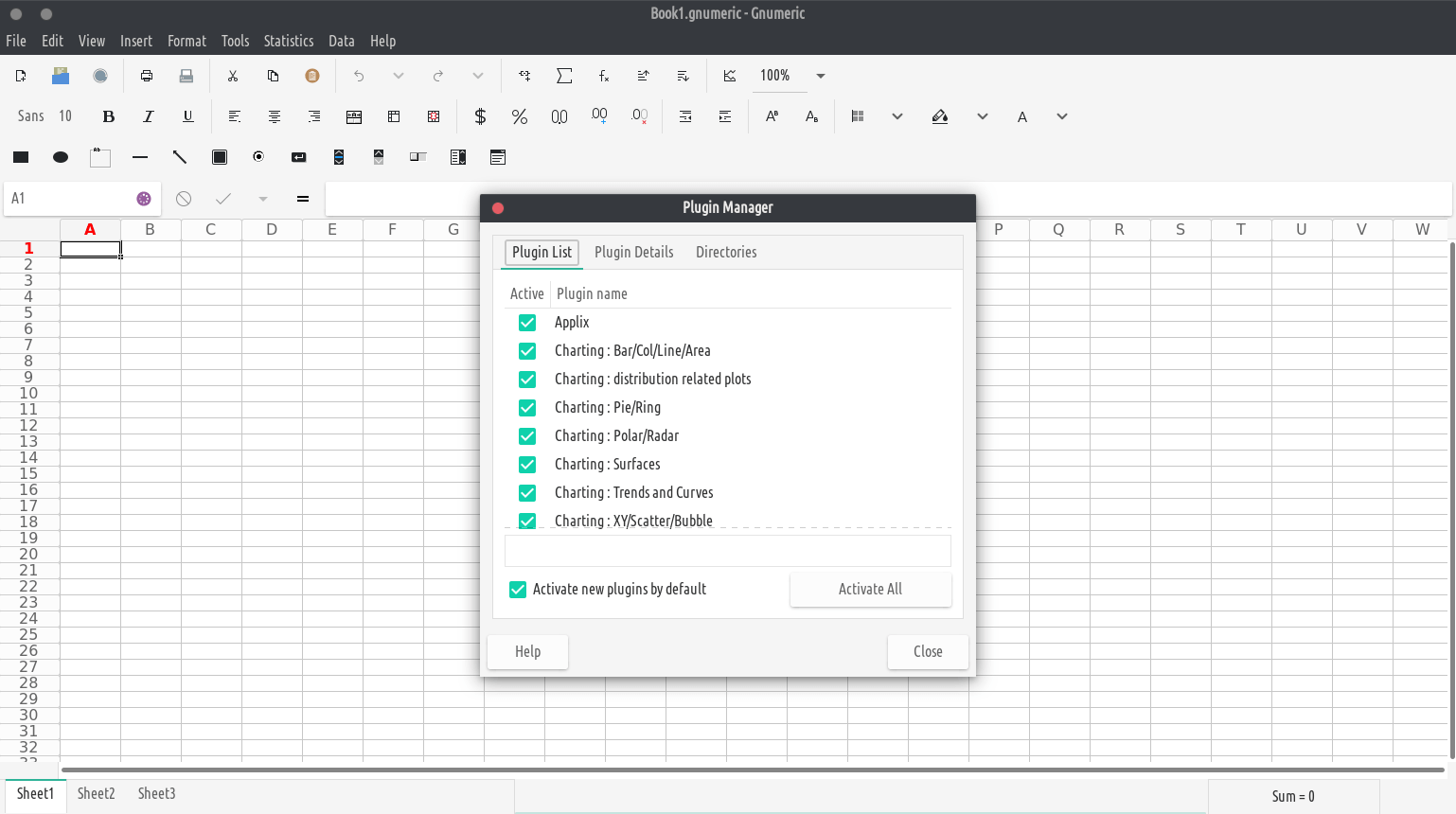Uncheck the Applix plugin checkbox
The width and height of the screenshot is (1456, 814).
[x=527, y=323]
